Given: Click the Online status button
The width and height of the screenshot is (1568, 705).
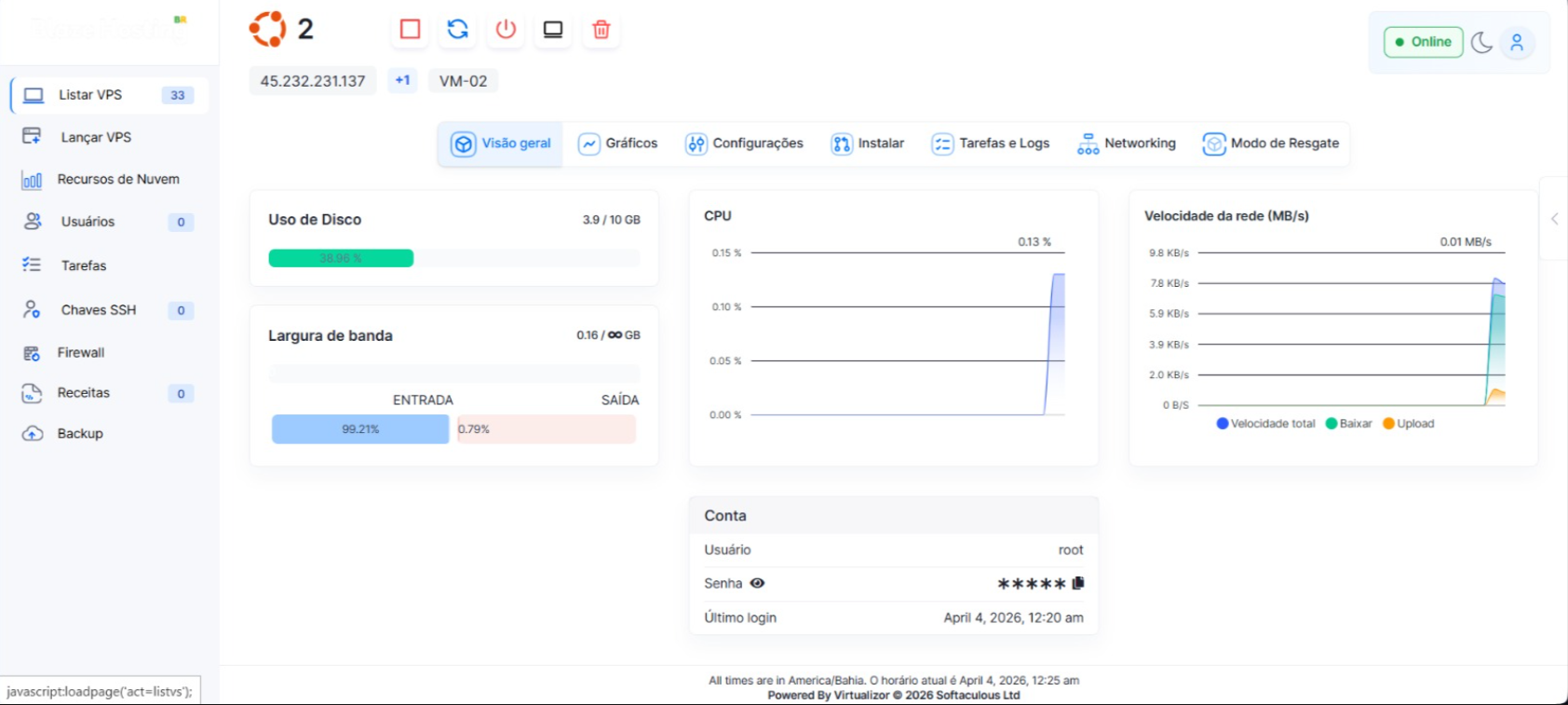Looking at the screenshot, I should pos(1423,42).
